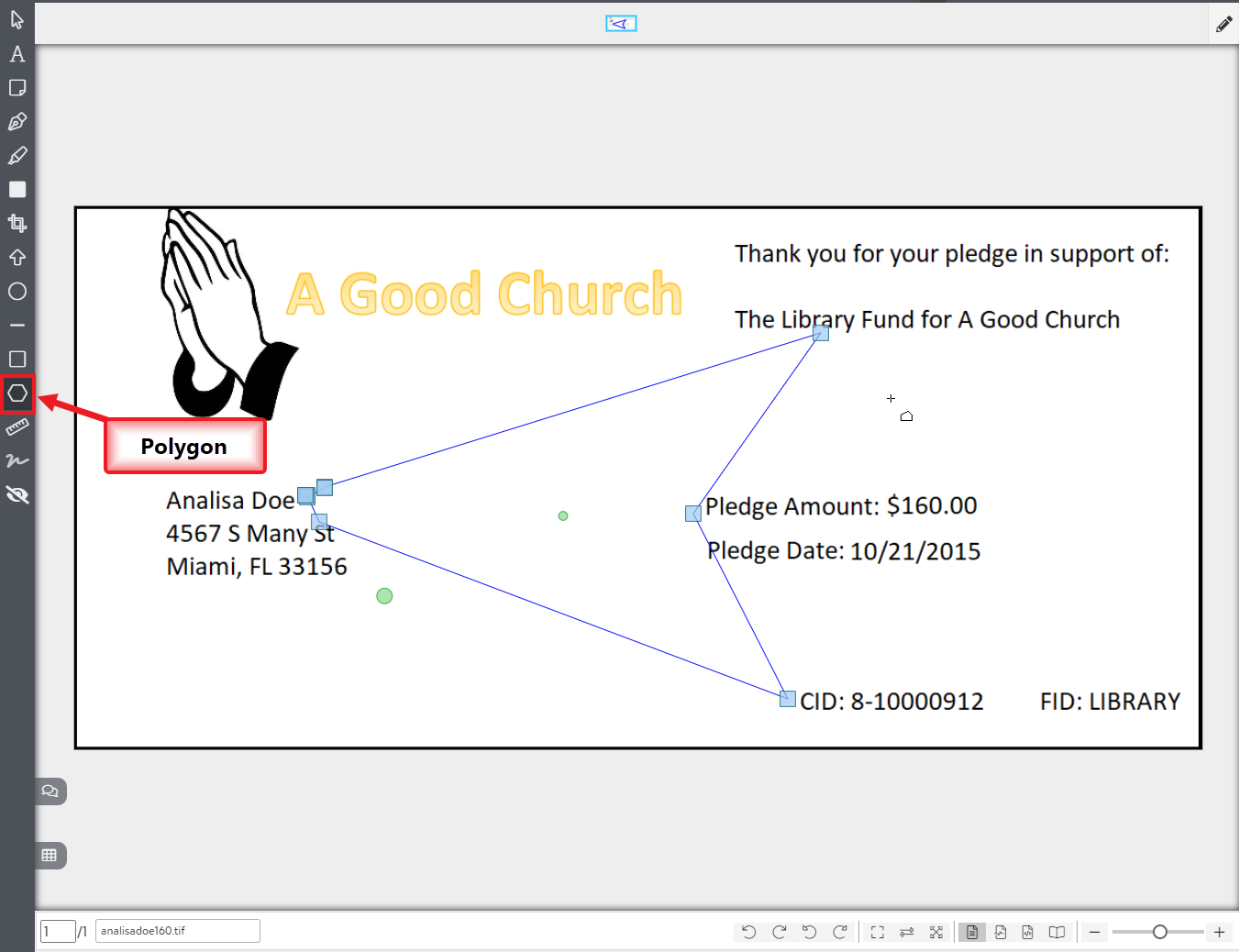Select the Polygon tool

[x=17, y=393]
